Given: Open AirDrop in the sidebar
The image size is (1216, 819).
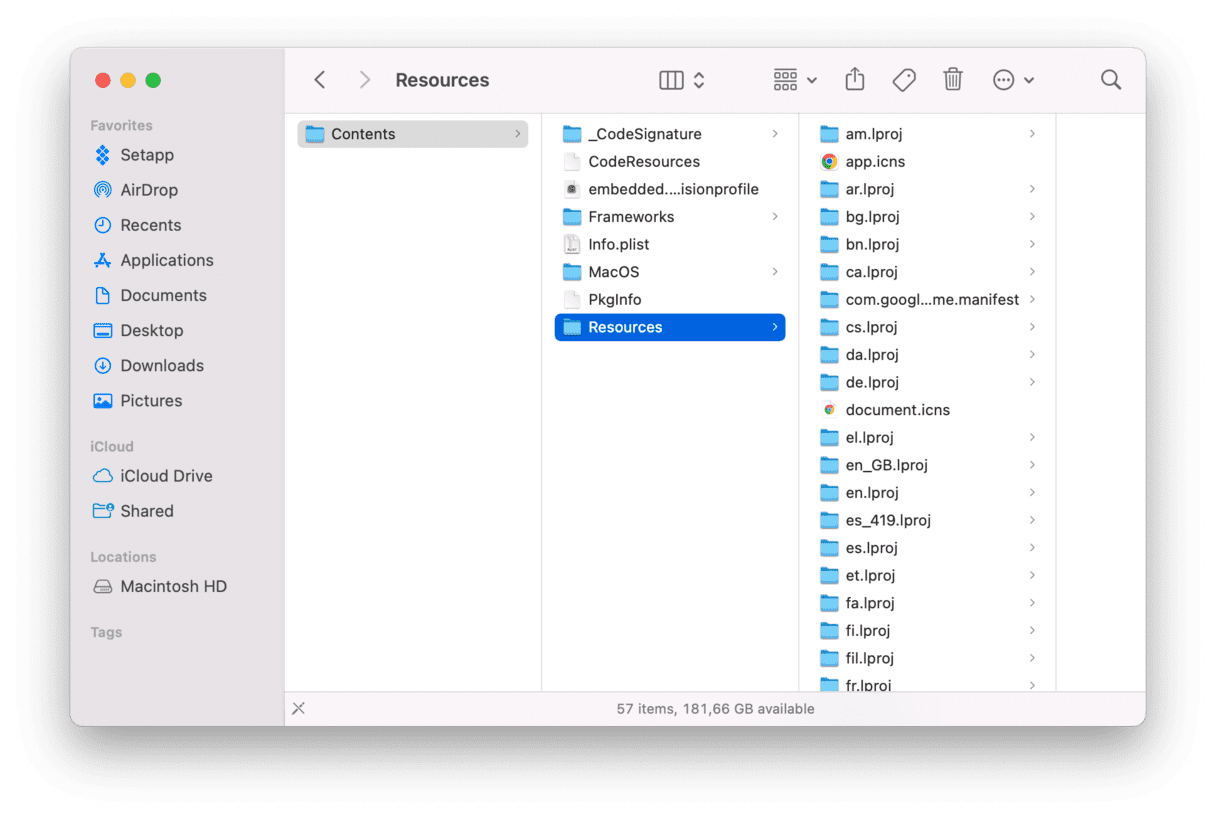Looking at the screenshot, I should point(148,190).
